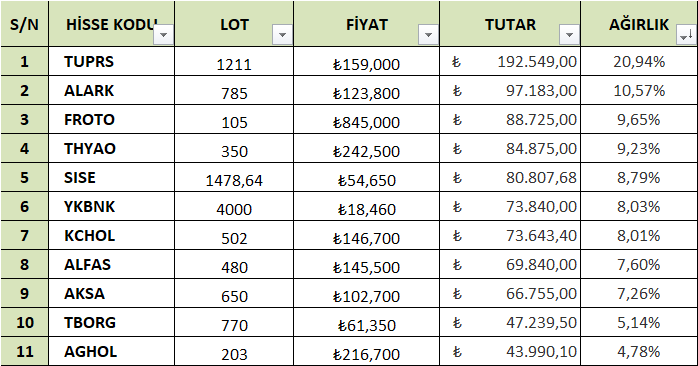This screenshot has width=698, height=366.
Task: Select the AKSA total cell 66.755,00
Action: 510,293
